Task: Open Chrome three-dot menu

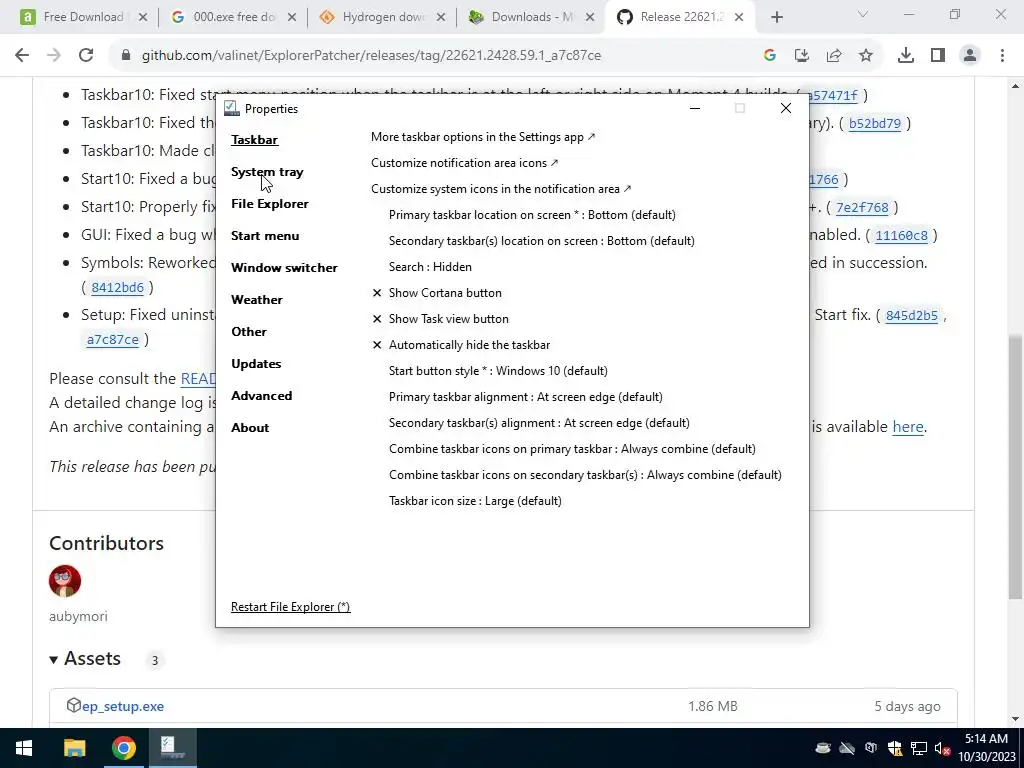Action: [1002, 56]
